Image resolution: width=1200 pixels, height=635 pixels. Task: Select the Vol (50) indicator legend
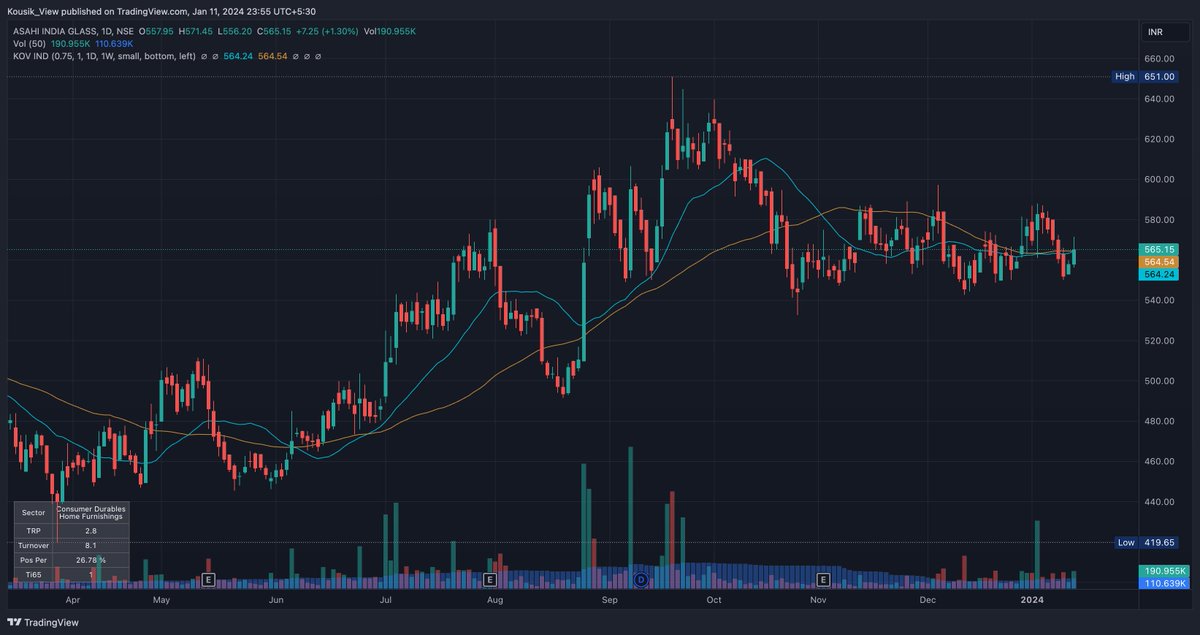[28, 44]
